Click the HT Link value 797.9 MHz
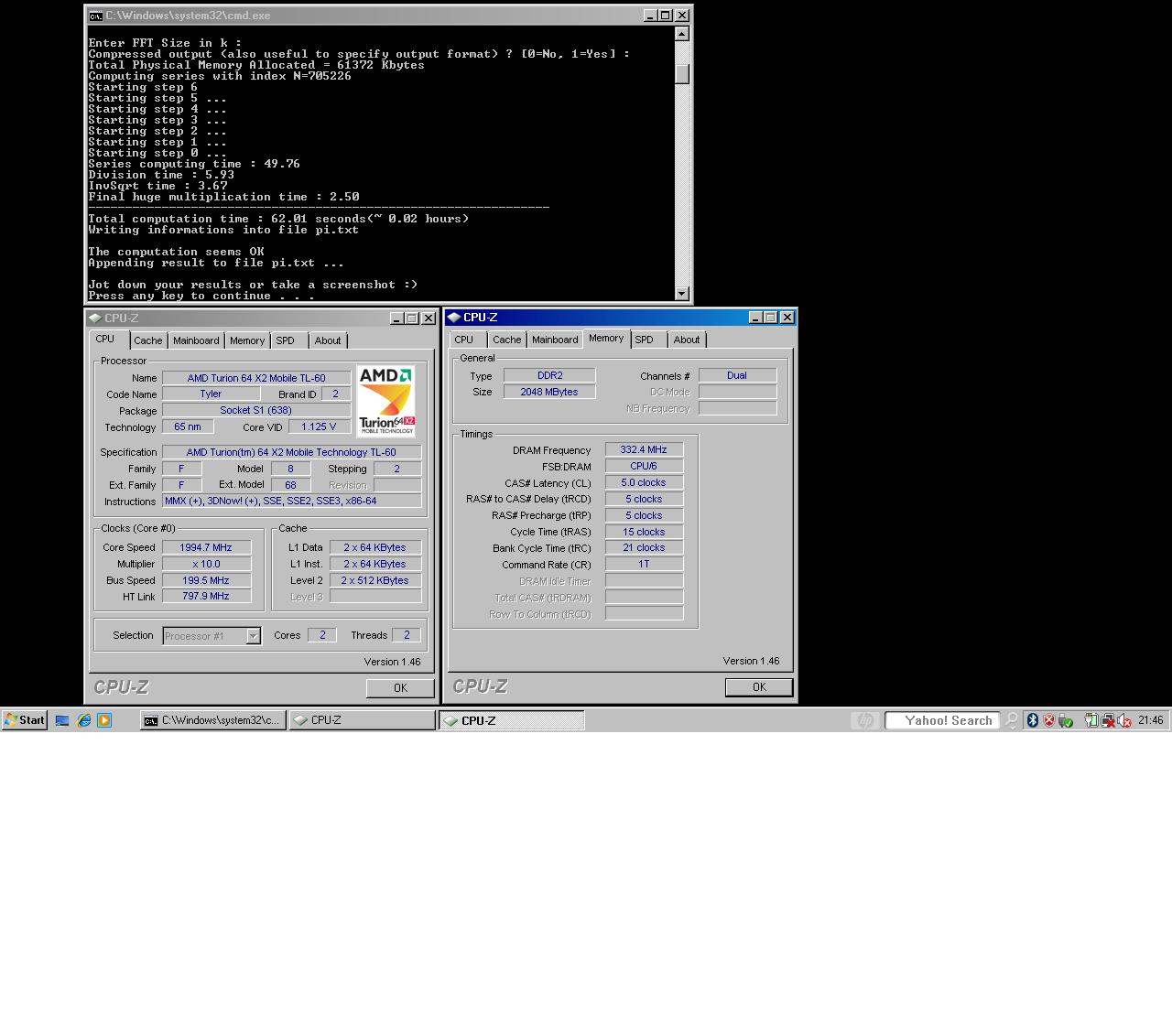 pos(206,596)
